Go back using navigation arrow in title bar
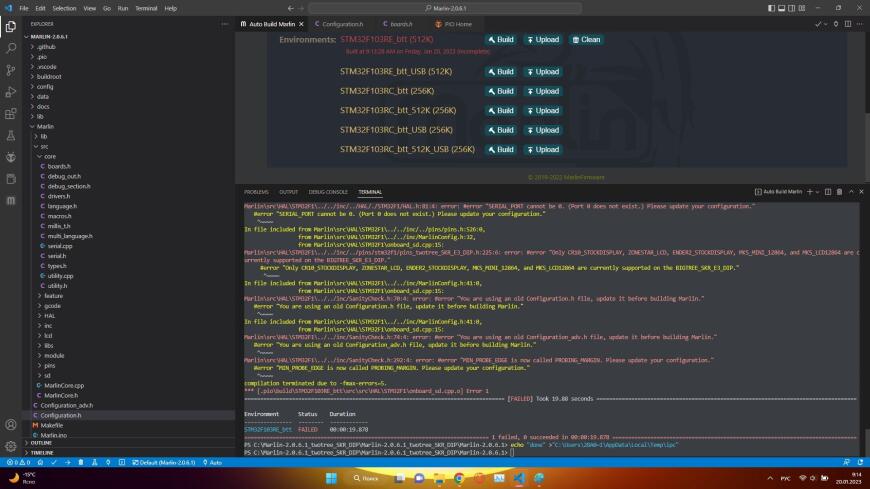This screenshot has width=870, height=489. pyautogui.click(x=290, y=8)
